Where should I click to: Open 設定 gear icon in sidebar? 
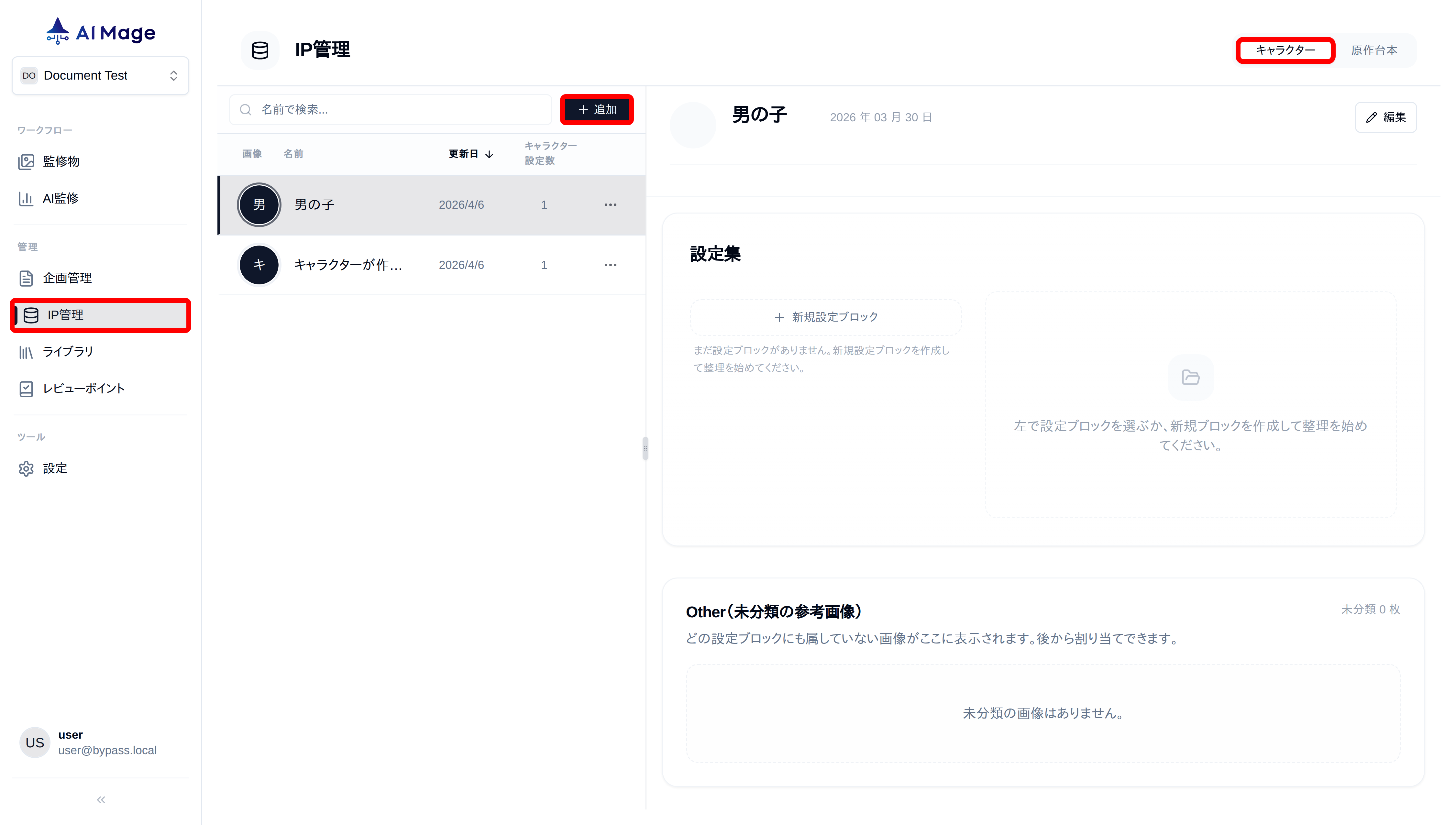[x=54, y=468]
